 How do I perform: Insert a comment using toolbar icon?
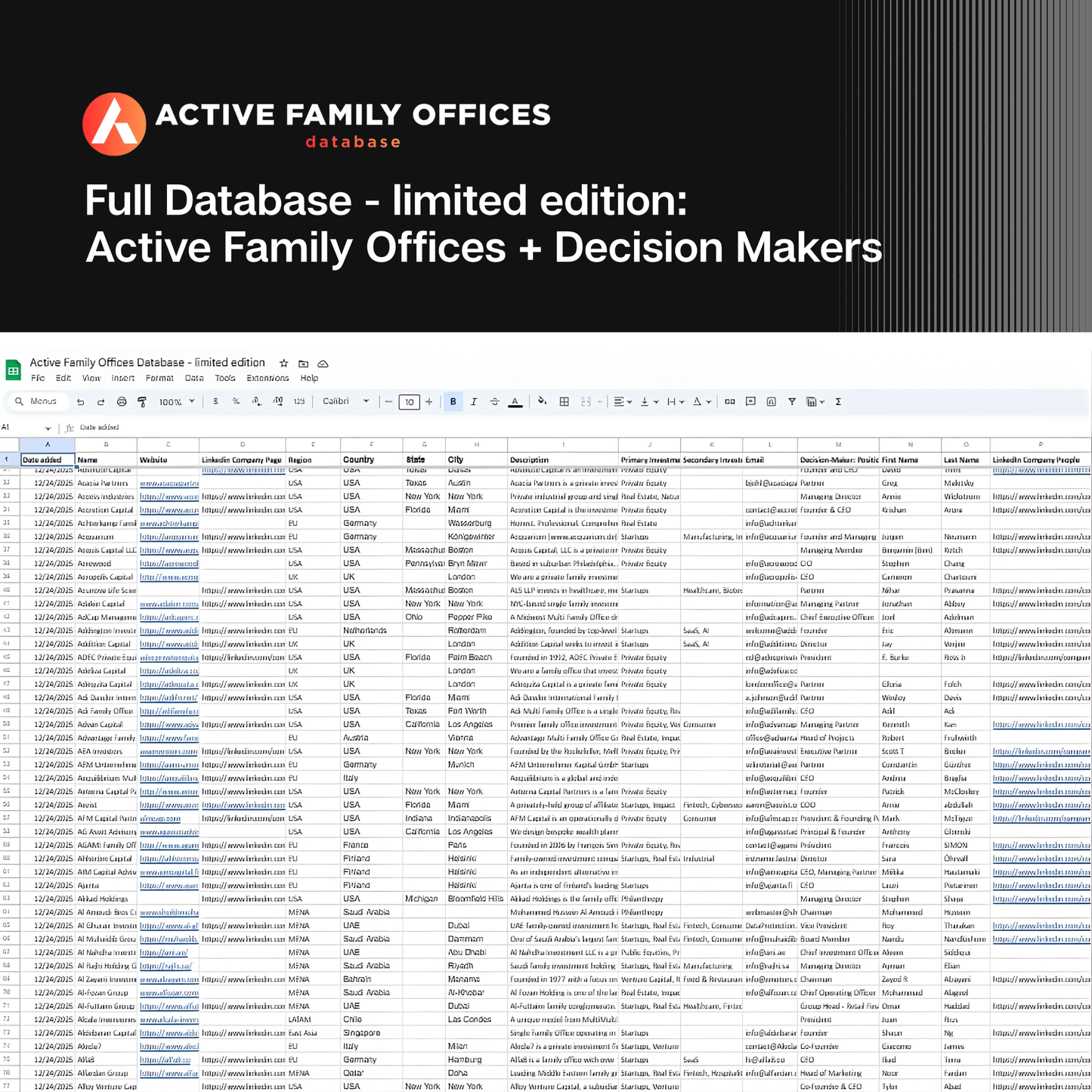tap(750, 401)
